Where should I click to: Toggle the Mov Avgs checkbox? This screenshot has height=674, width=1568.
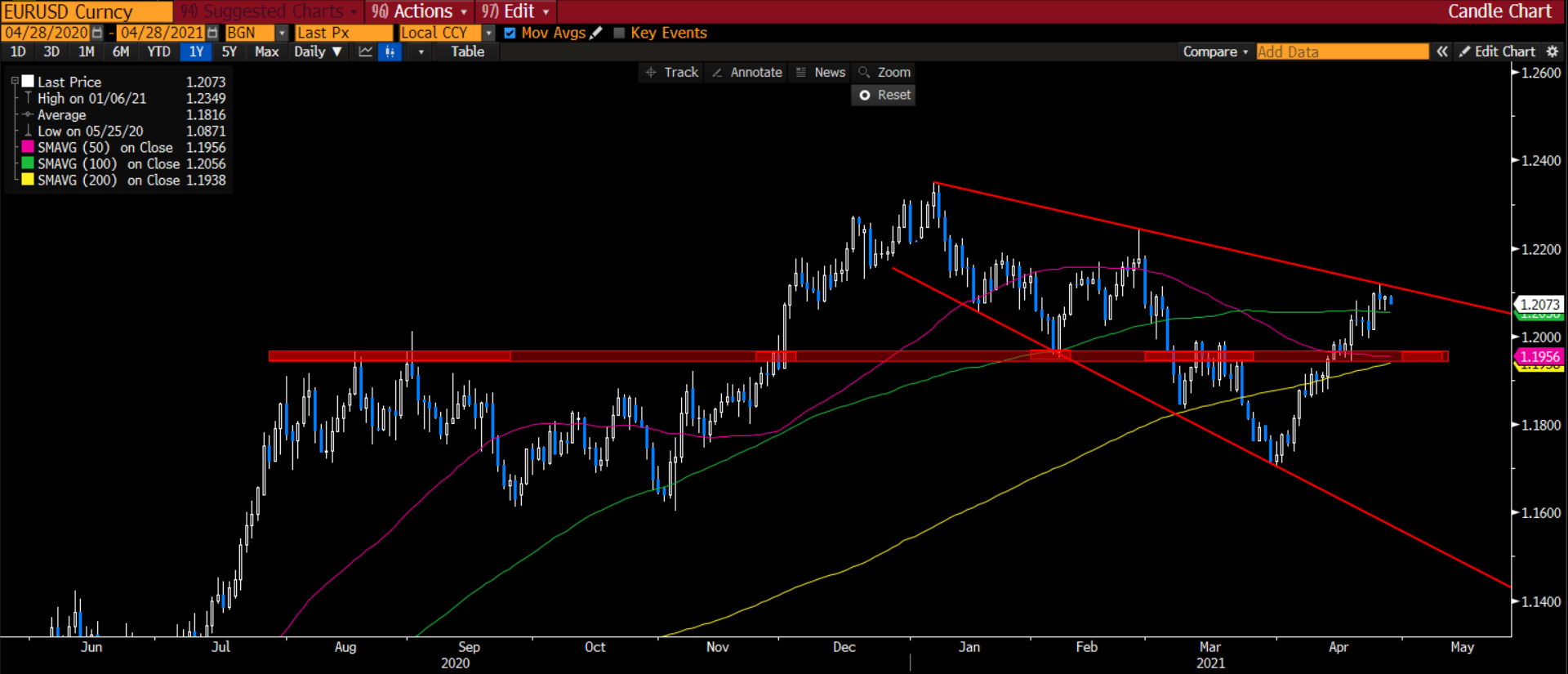510,33
